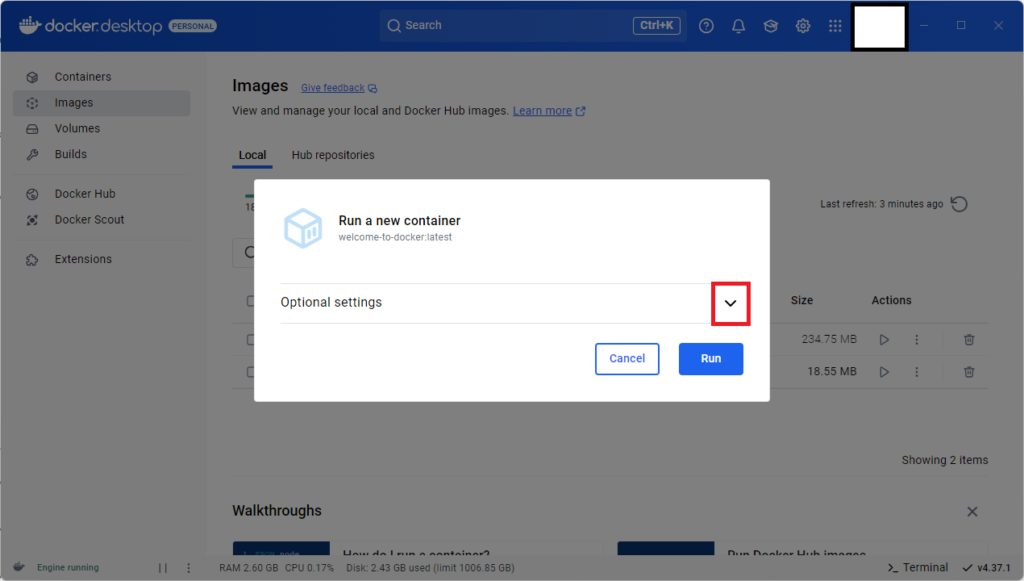Viewport: 1024px width, 581px height.
Task: Click the RAM 2.60 GB indicator
Action: coord(249,568)
